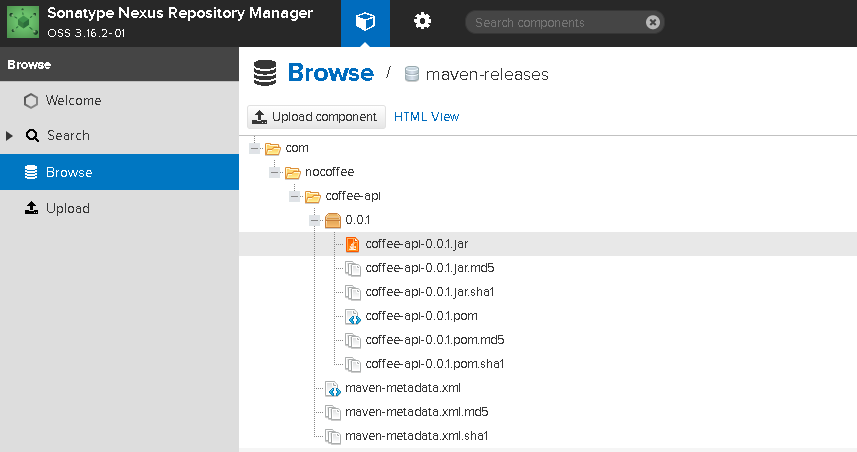Expand the Search menu arrow in sidebar
The image size is (857, 452).
[9, 136]
